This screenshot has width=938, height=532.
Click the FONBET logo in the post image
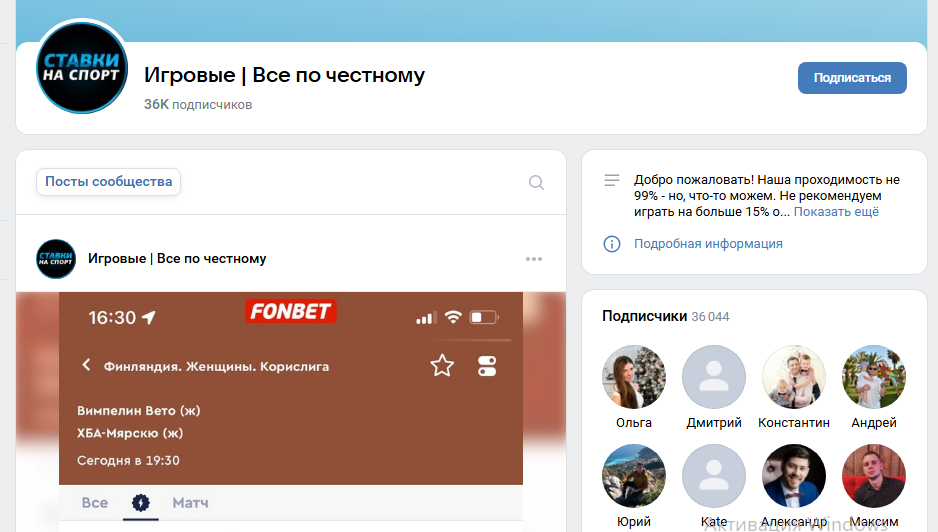pos(291,311)
